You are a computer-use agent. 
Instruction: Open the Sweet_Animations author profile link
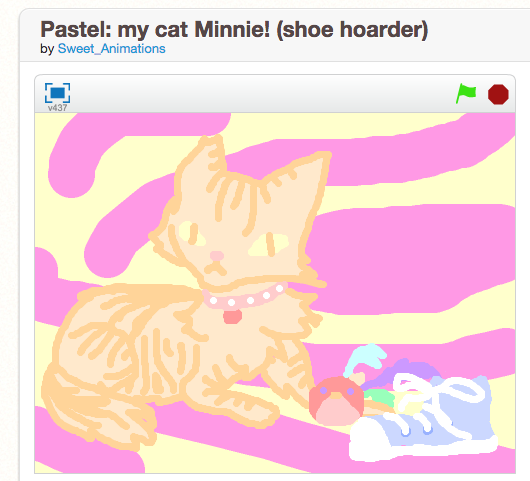pos(112,49)
